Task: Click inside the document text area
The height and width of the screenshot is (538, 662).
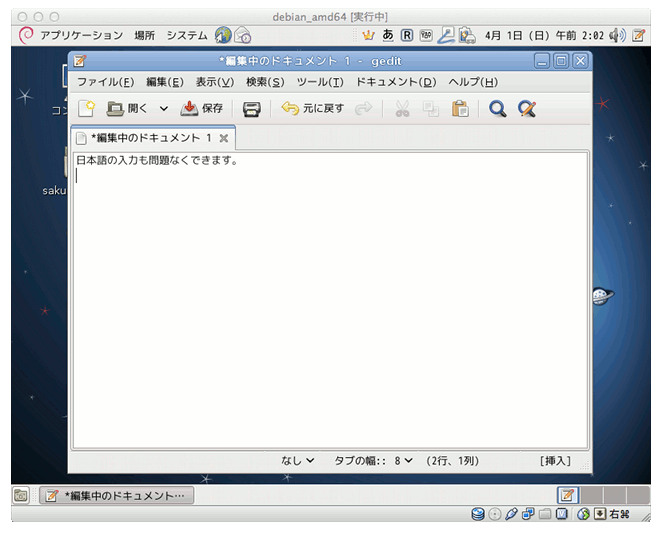Action: [x=330, y=300]
